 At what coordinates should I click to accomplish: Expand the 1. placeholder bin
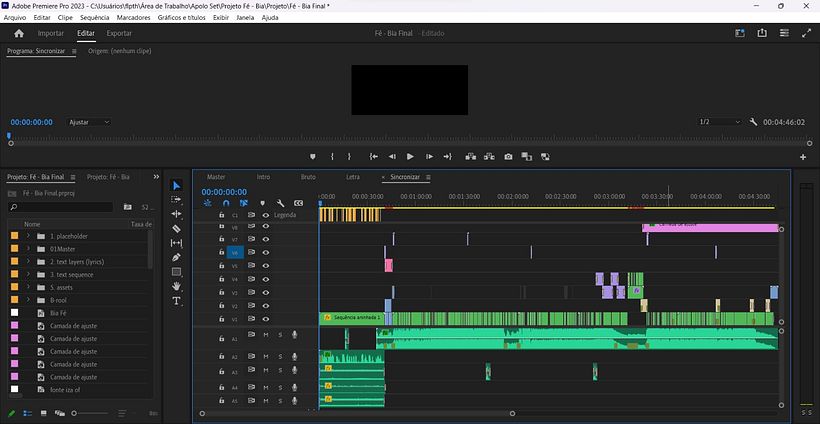pos(28,236)
